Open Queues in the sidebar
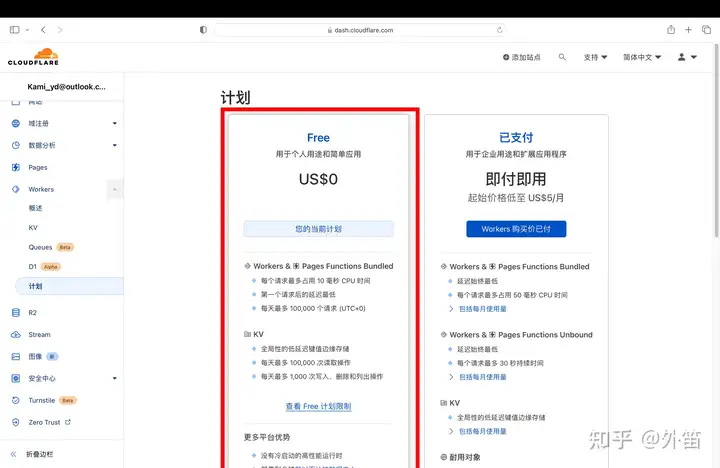The width and height of the screenshot is (720, 468). point(40,248)
